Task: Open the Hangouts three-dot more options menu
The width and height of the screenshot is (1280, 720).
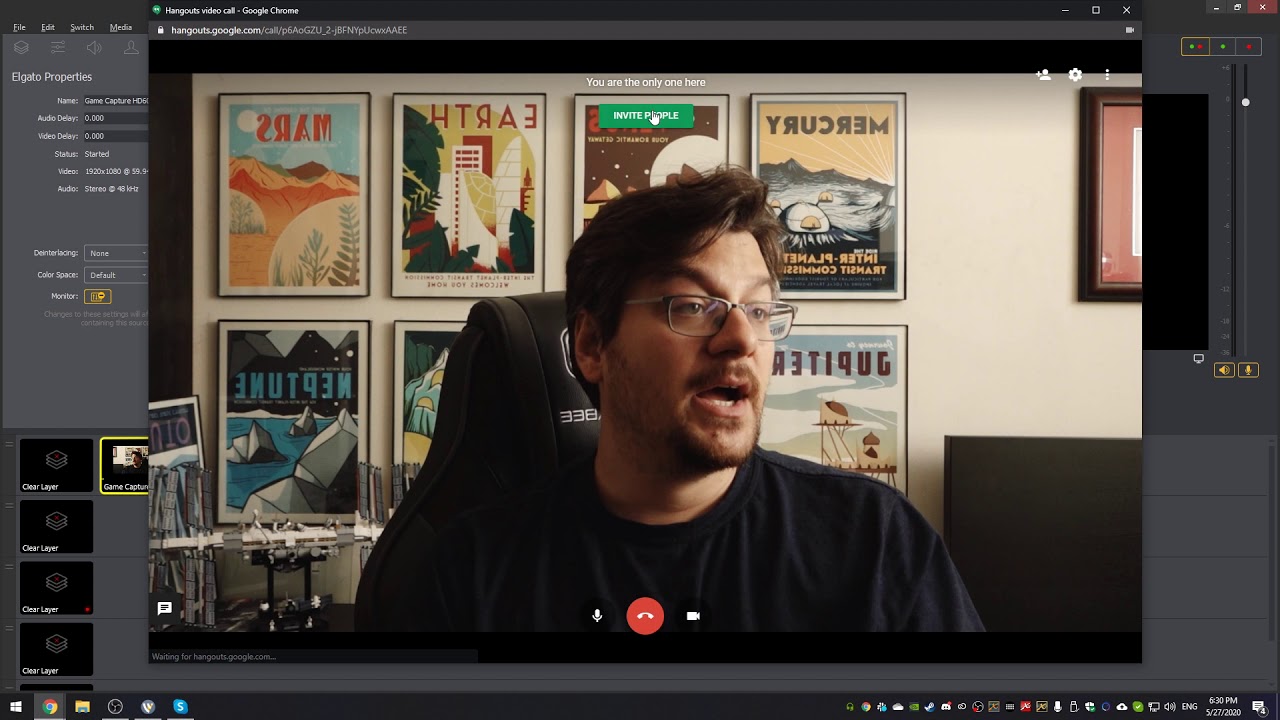Action: [1107, 75]
